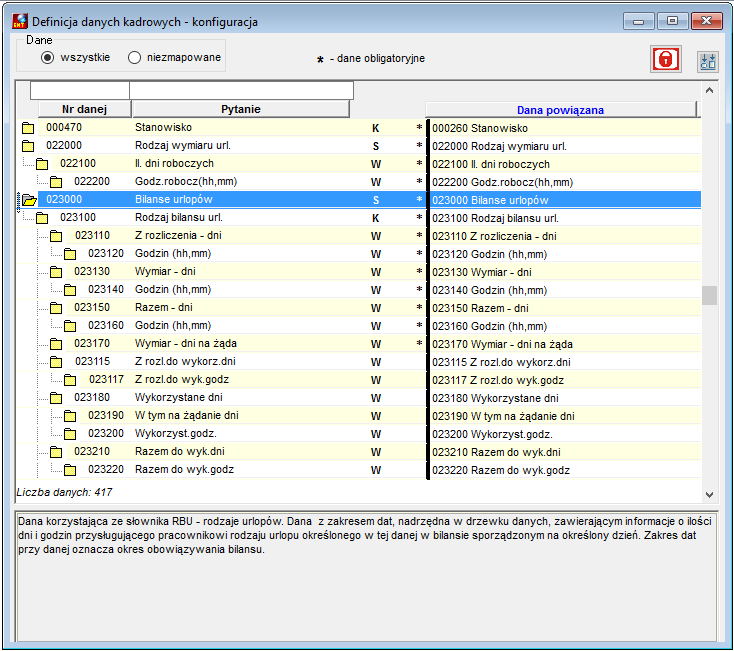Select the highlighted 'Bilanse urlopów' question text
The height and width of the screenshot is (651, 734).
tap(174, 199)
